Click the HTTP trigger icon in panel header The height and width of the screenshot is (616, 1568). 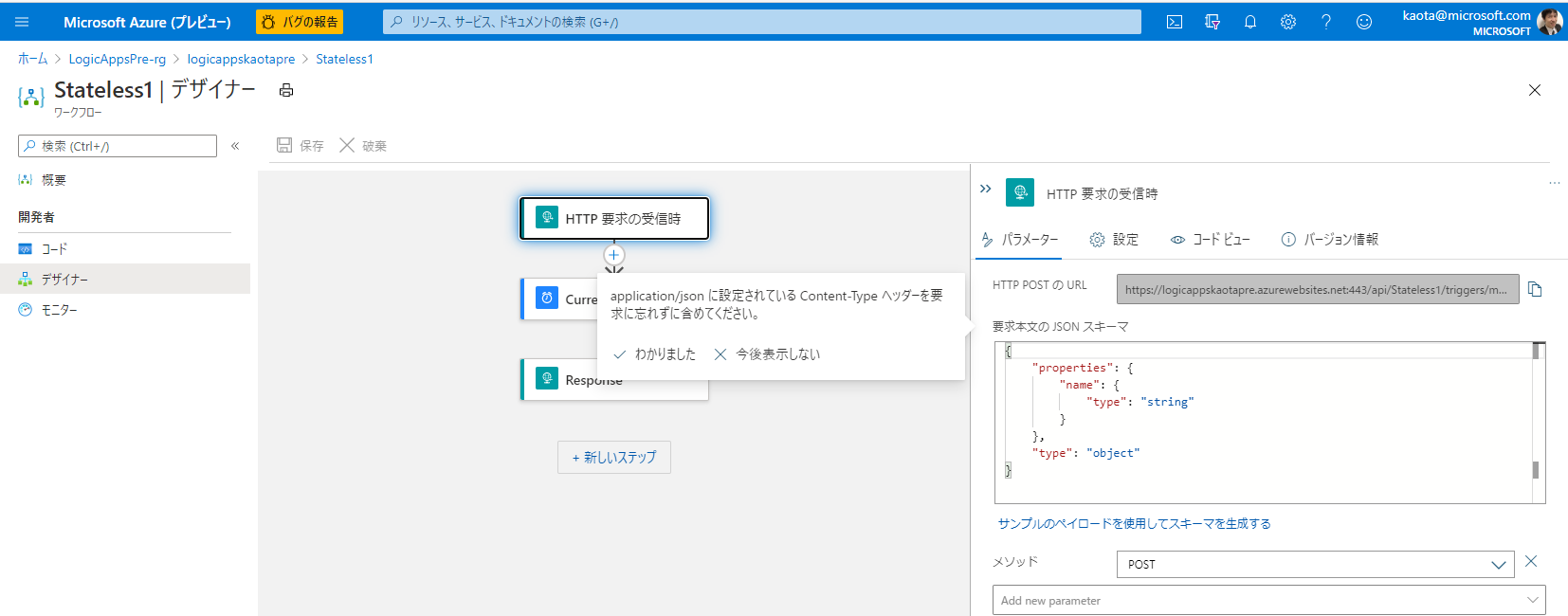1020,192
